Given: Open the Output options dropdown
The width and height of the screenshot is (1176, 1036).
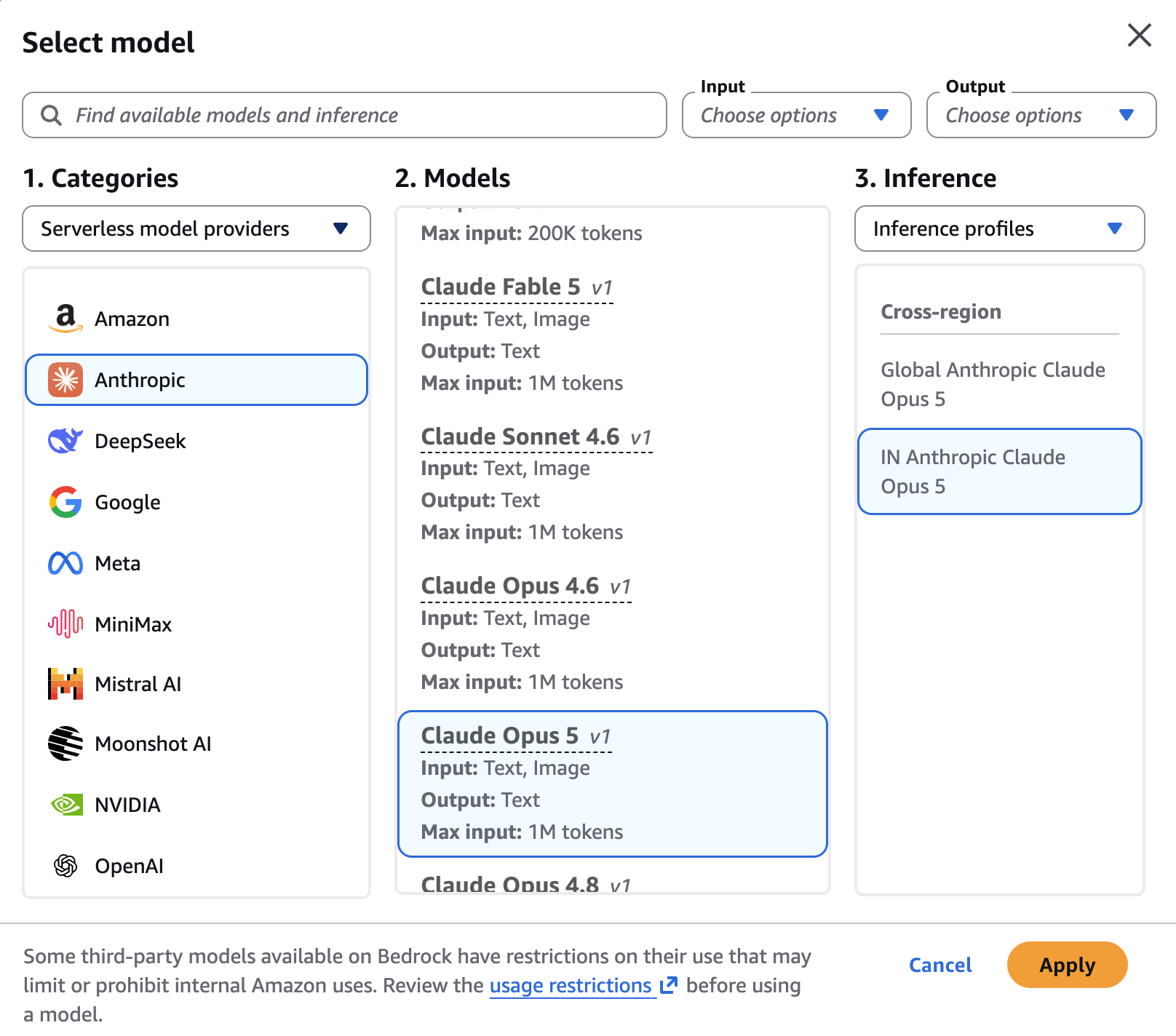Looking at the screenshot, I should (x=1041, y=115).
